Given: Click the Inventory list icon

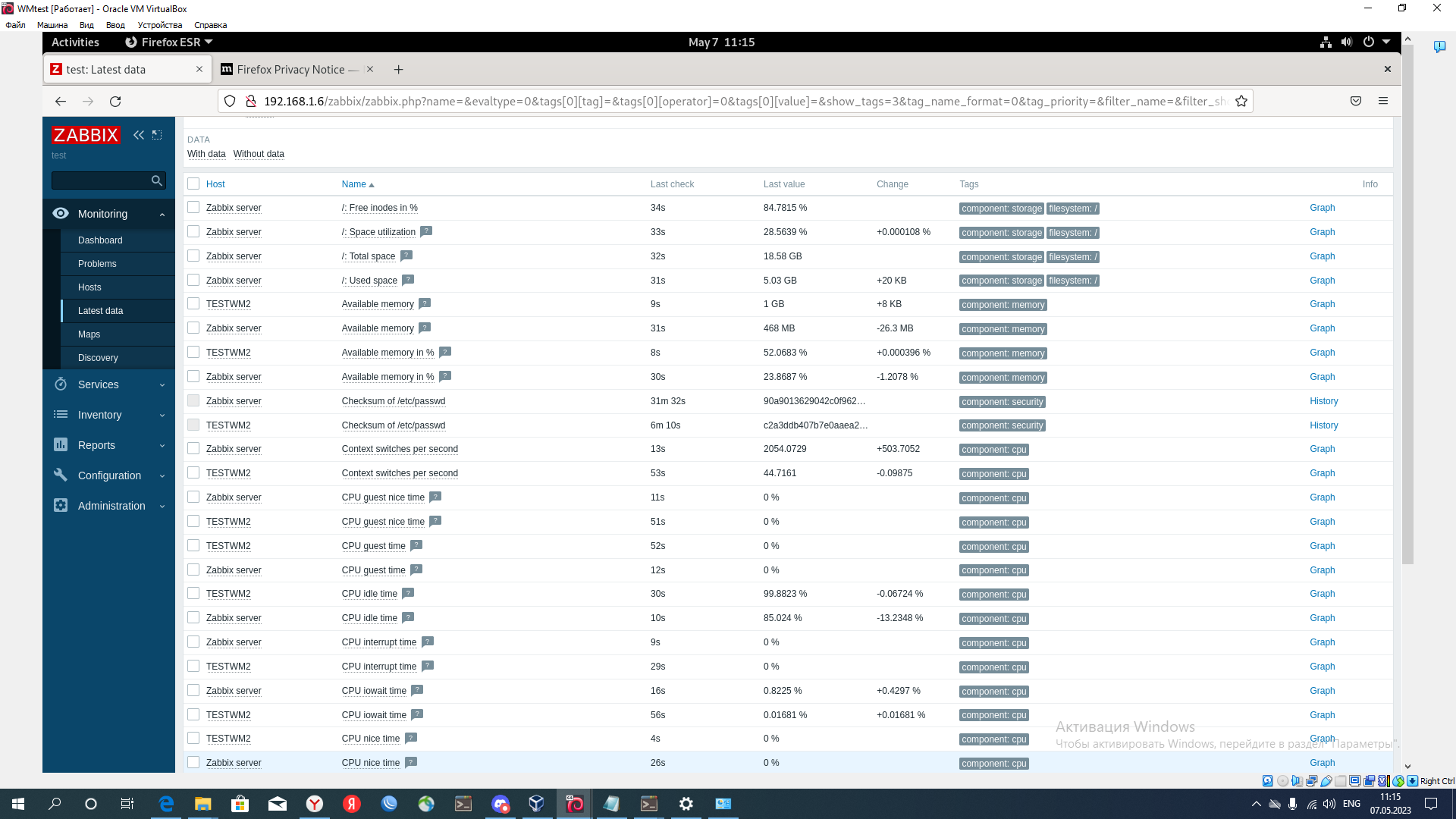Looking at the screenshot, I should tap(61, 415).
